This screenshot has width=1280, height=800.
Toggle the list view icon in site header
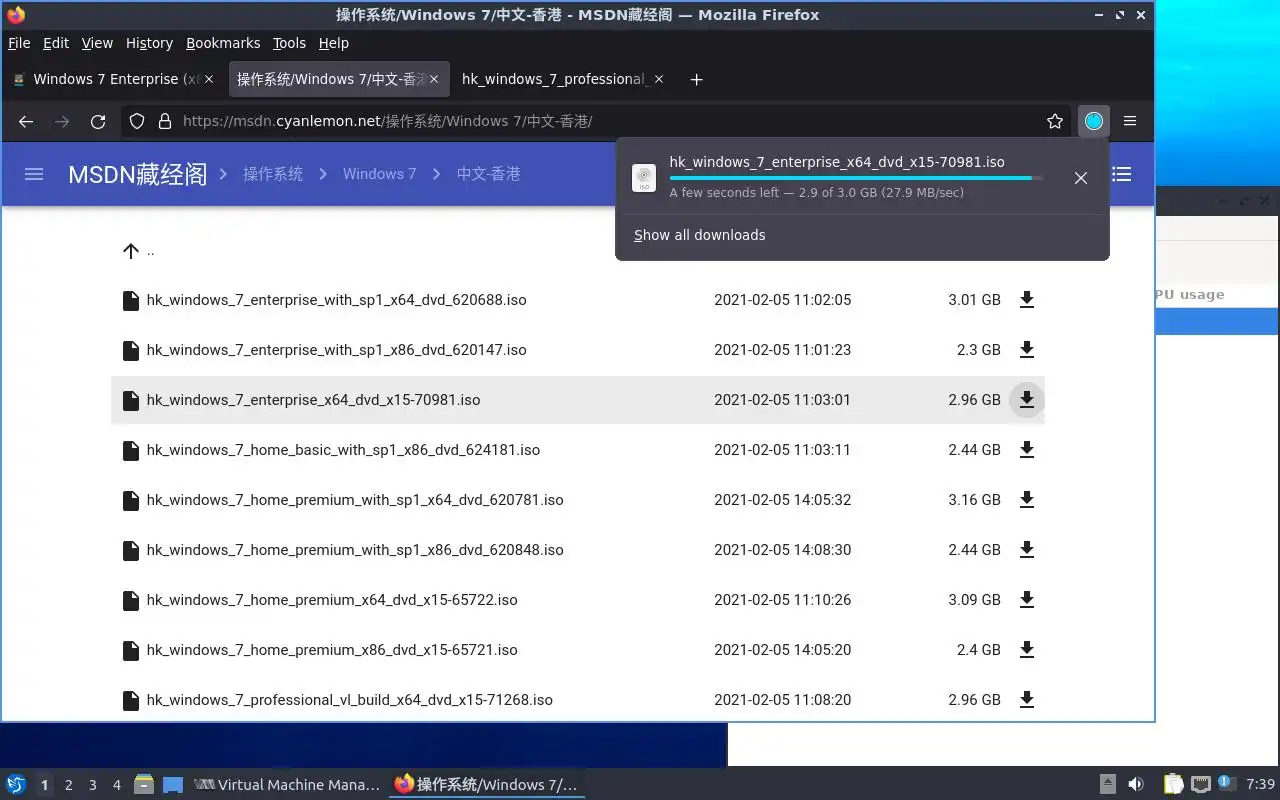(1122, 174)
